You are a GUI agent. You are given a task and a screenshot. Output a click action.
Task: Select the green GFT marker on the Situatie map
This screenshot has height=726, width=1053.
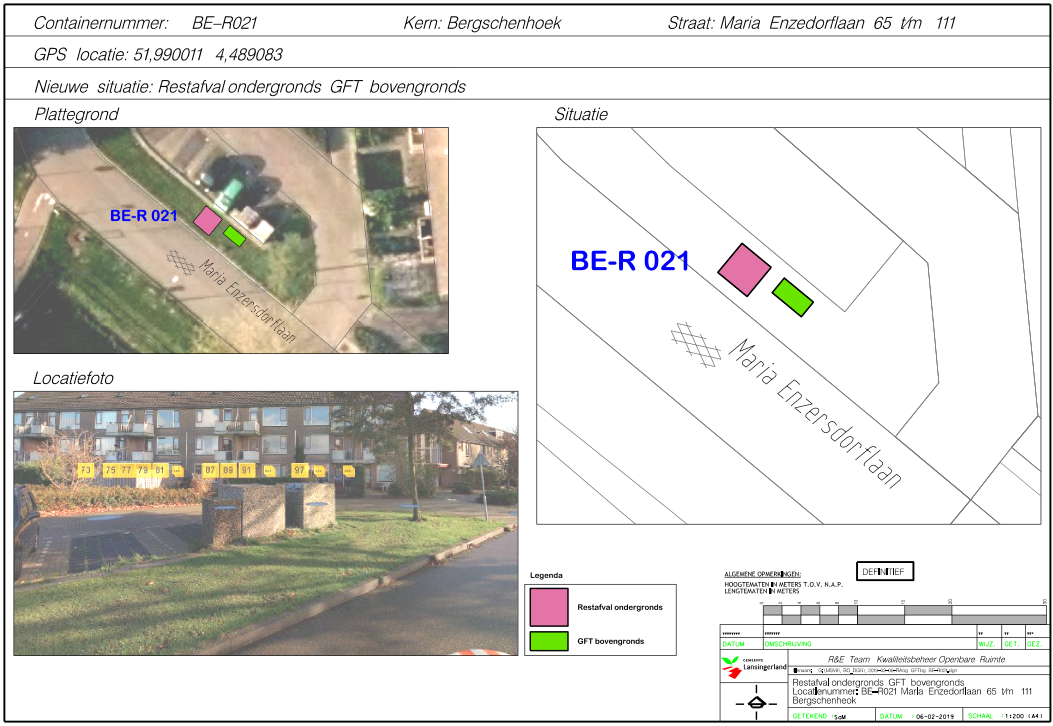pyautogui.click(x=793, y=298)
